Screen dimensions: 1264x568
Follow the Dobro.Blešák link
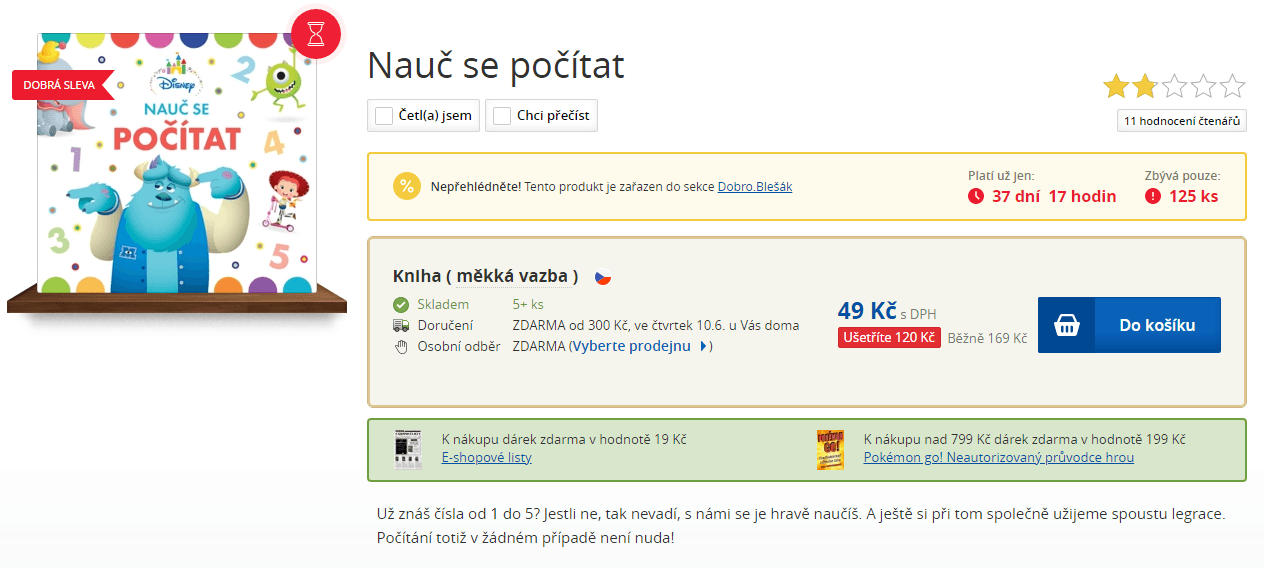755,186
